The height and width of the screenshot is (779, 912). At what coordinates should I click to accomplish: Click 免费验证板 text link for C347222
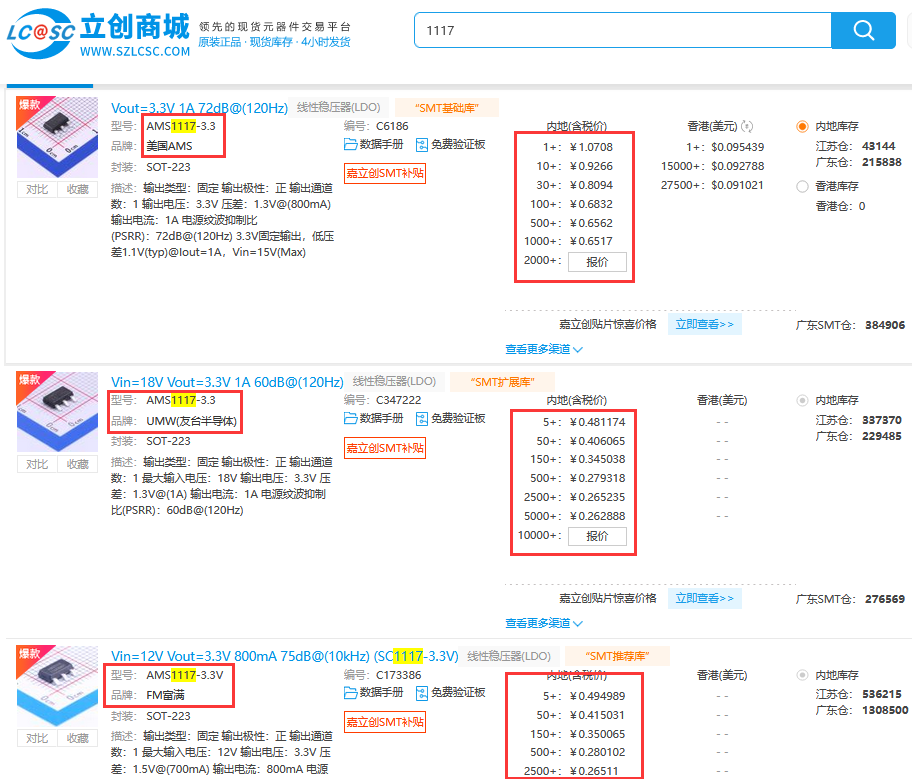point(458,418)
